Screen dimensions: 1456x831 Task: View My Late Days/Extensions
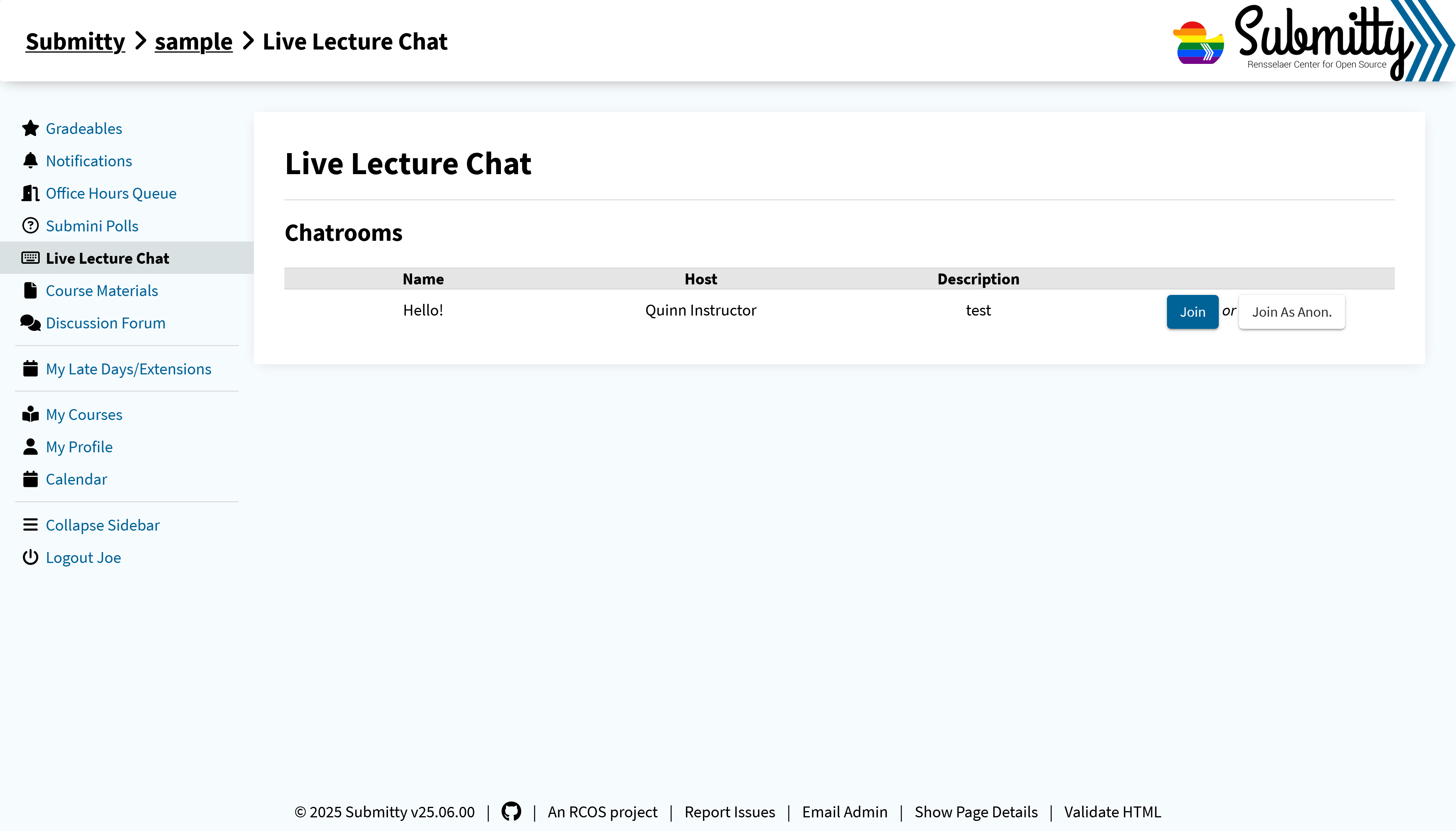click(x=129, y=369)
